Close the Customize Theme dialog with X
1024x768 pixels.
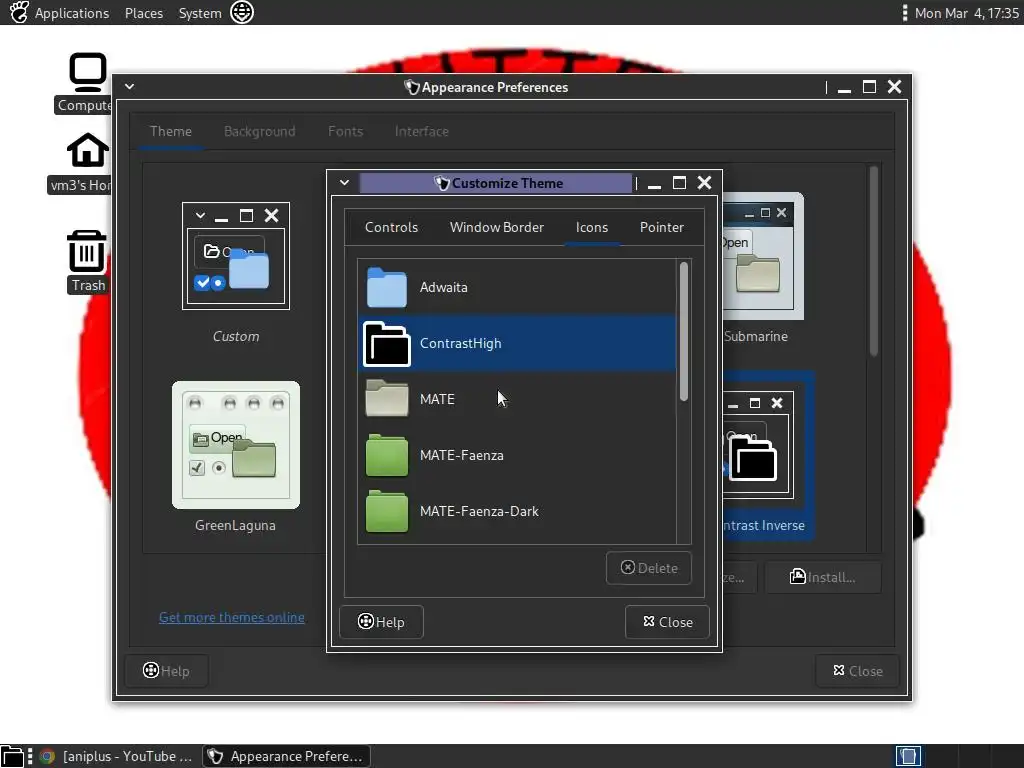[x=704, y=183]
